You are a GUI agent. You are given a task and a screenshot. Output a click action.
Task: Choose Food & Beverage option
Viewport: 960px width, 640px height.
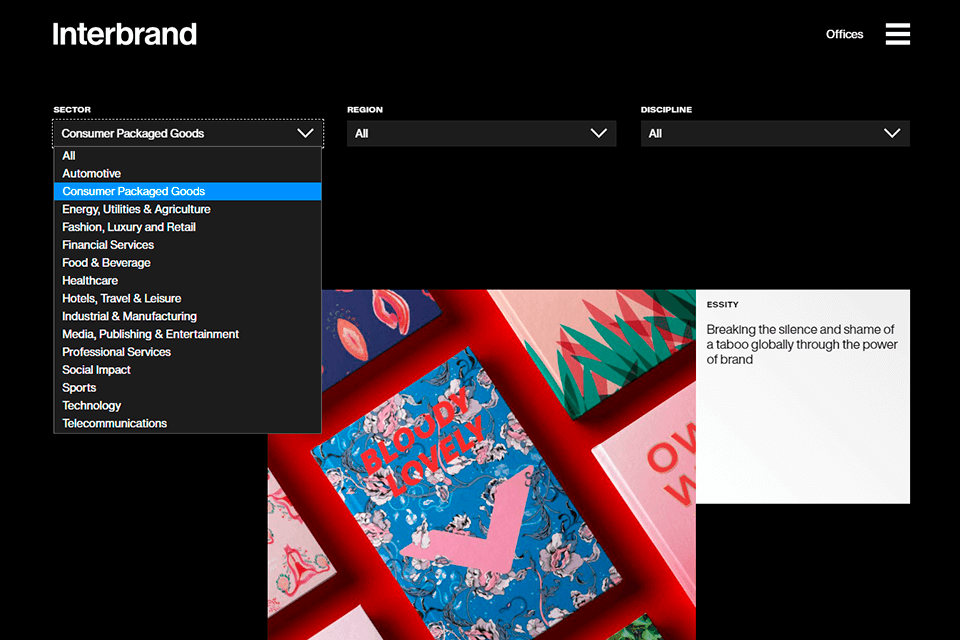[187, 262]
